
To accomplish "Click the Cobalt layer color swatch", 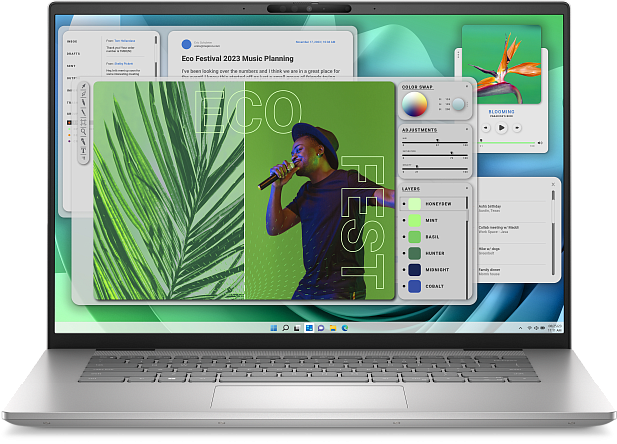I will (x=414, y=286).
